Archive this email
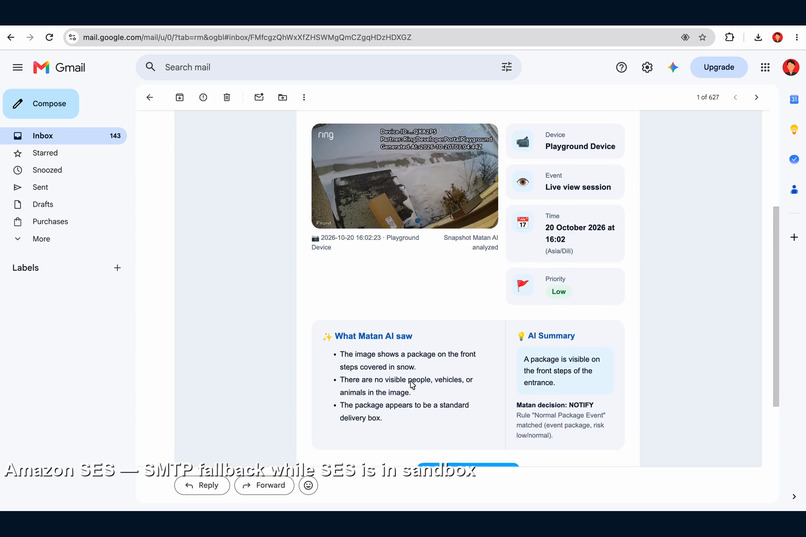This screenshot has height=537, width=806. tap(179, 97)
